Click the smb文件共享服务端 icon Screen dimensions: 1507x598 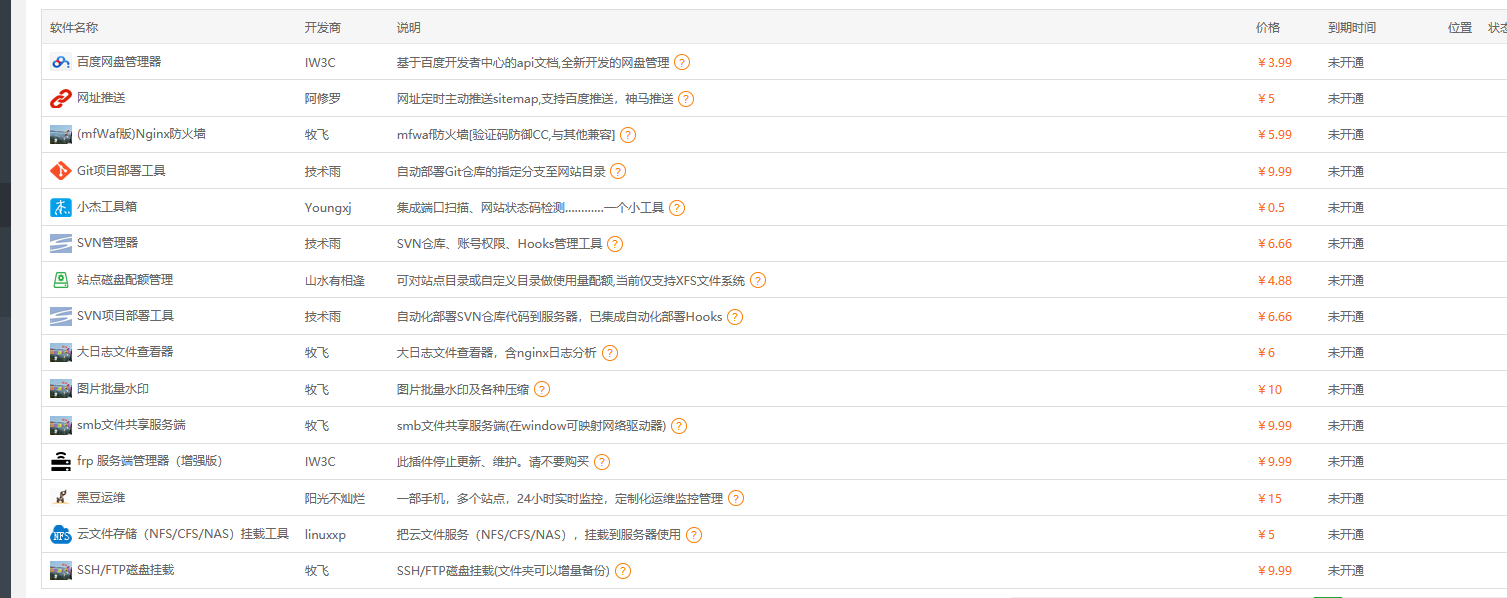point(60,425)
